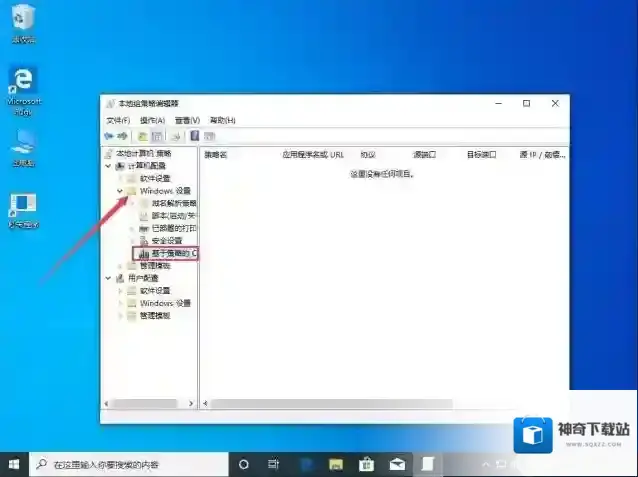Viewport: 638px width, 477px height.
Task: Select 安全设置 in the tree
Action: pyautogui.click(x=166, y=241)
